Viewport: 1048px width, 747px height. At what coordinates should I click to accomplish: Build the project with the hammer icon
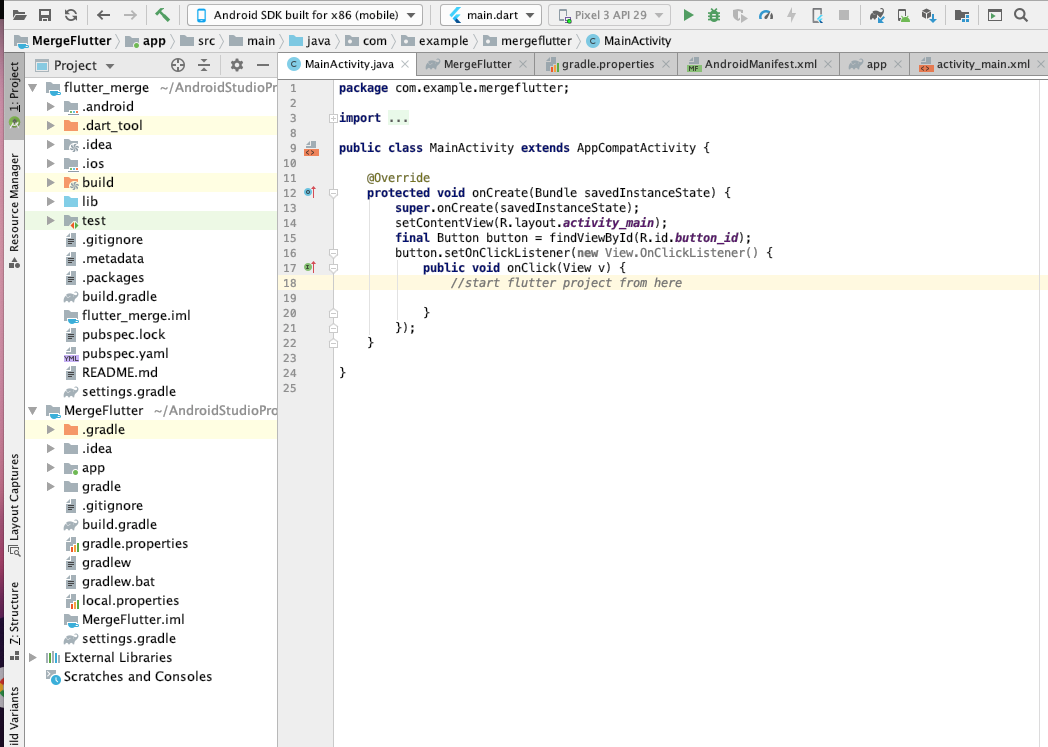click(x=162, y=15)
